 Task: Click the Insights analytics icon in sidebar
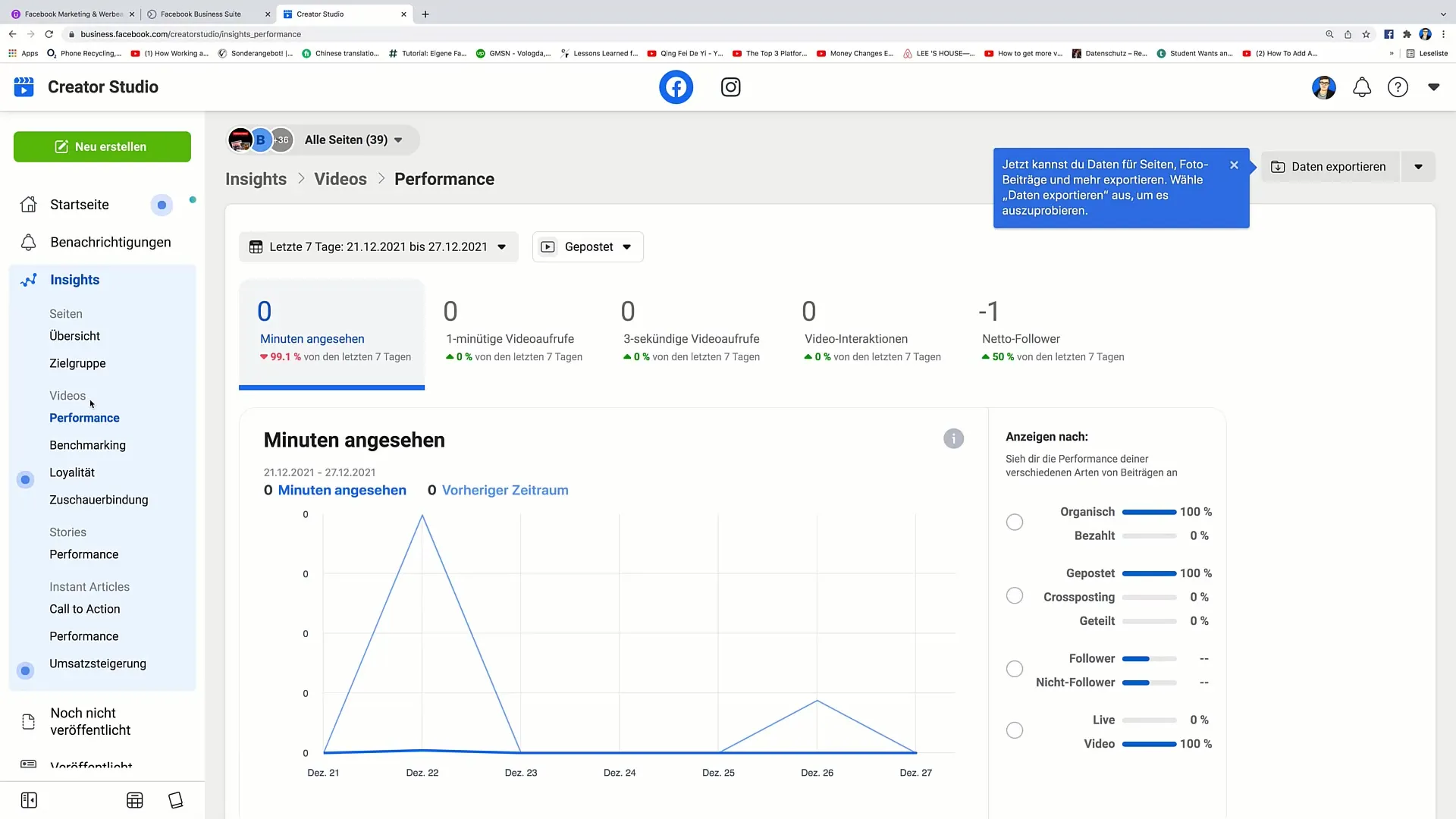28,280
